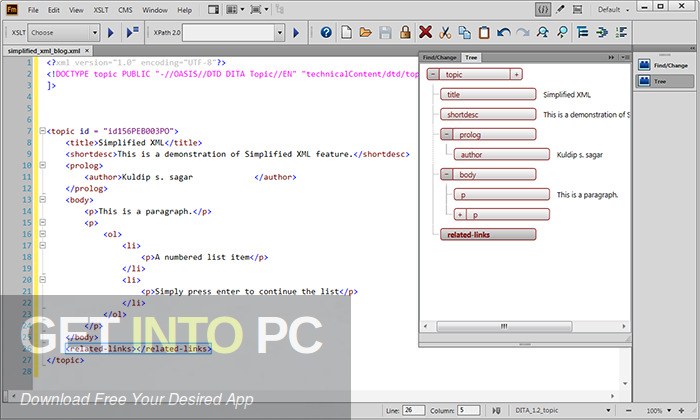
Task: Click the padlock lock icon in the toolbar
Action: (x=405, y=32)
